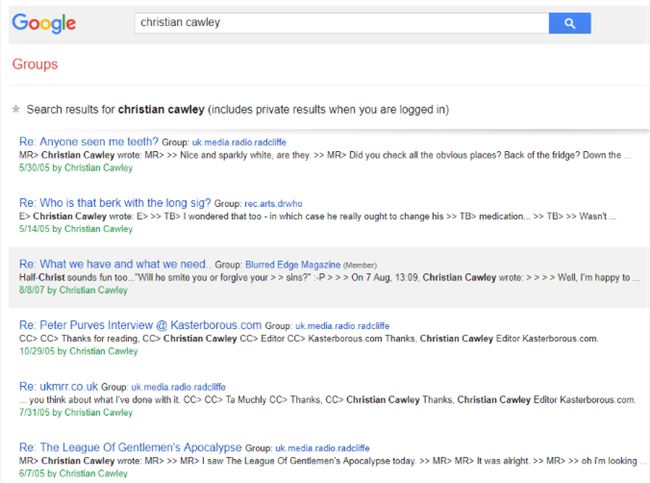Click author Christian Cawley under 5/30/05 post
This screenshot has height=483, width=650.
click(98, 168)
